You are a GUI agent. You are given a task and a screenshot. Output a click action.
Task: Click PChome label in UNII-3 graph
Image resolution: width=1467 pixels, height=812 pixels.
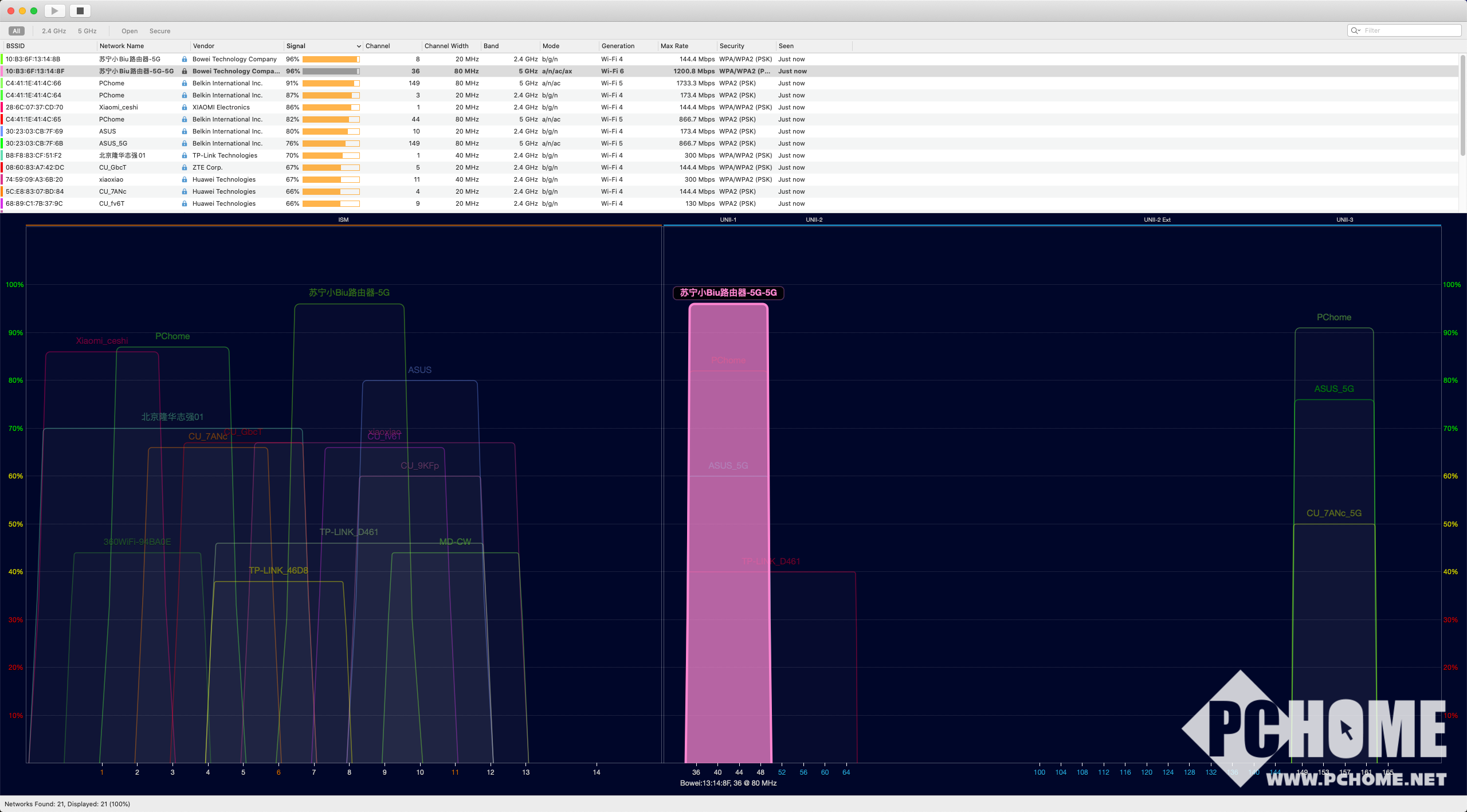tap(1334, 317)
